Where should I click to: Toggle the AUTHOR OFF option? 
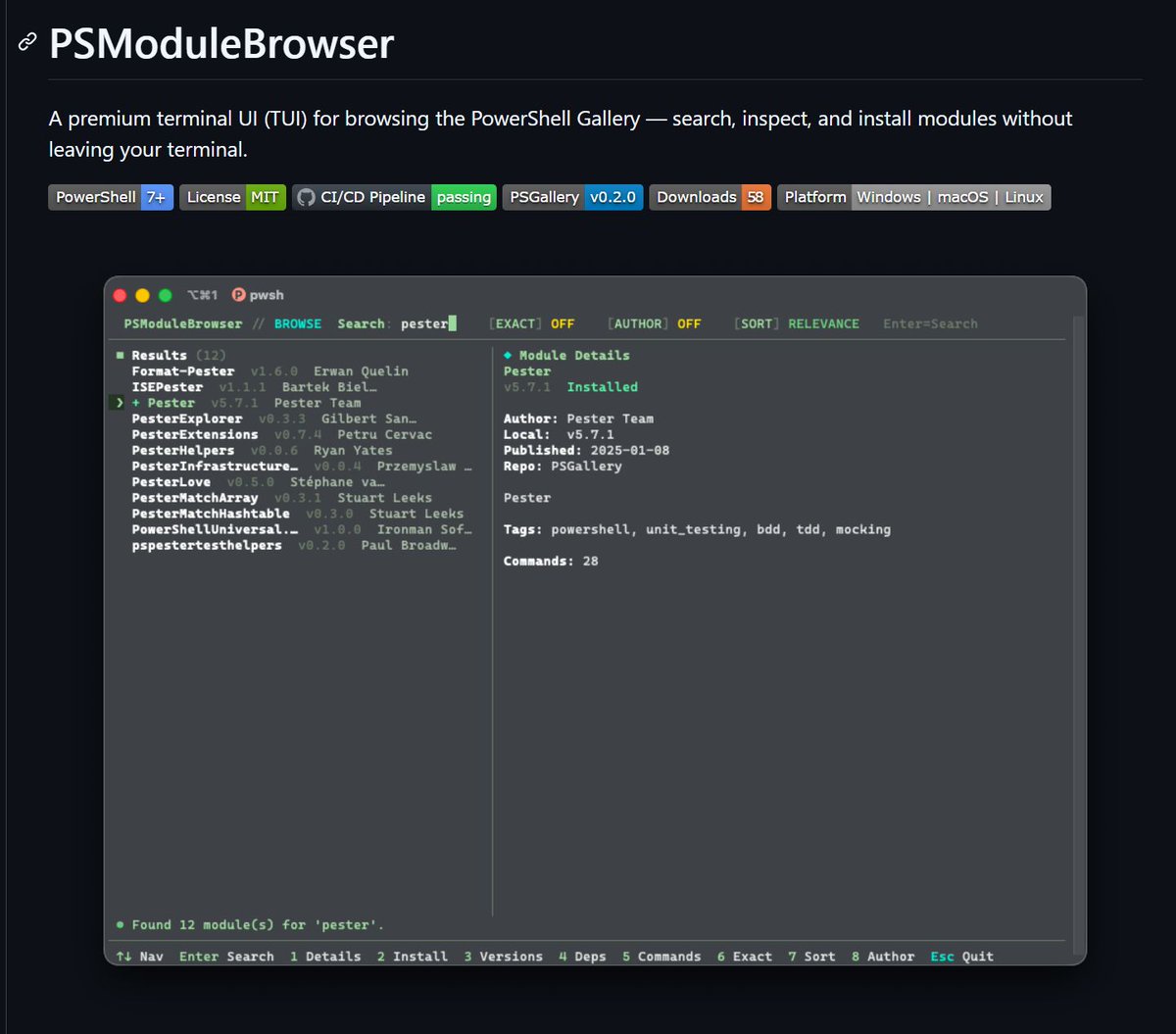[x=654, y=323]
